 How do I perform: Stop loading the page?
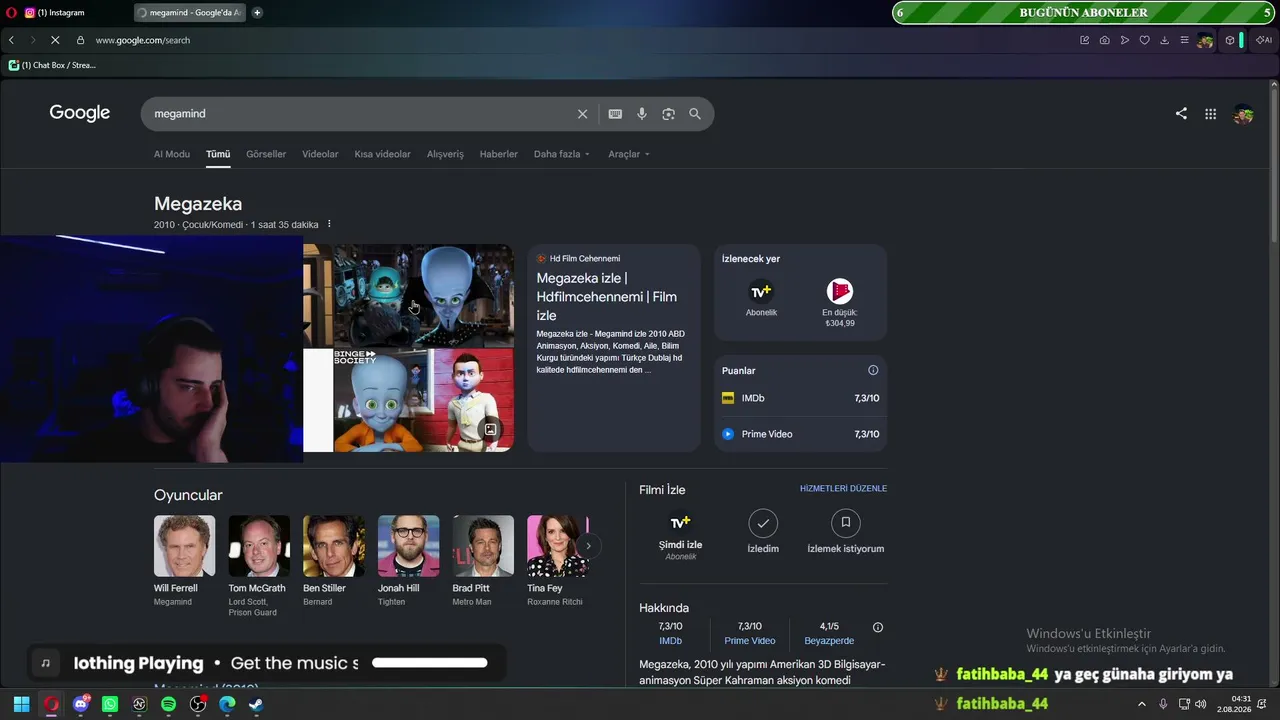(55, 40)
